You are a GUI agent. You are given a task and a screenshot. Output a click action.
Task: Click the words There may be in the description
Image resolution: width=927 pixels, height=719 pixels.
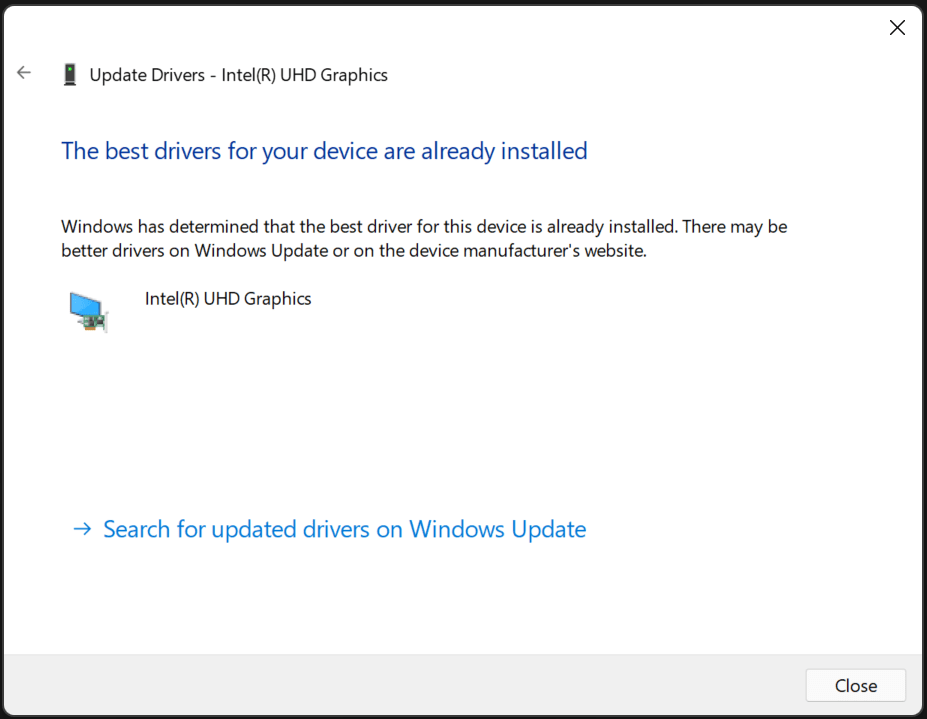pos(735,227)
